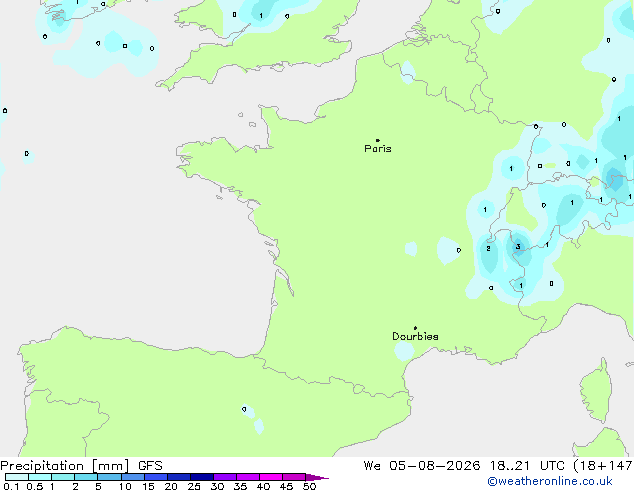
Task: Click the legend value label '35'
Action: [x=240, y=486]
